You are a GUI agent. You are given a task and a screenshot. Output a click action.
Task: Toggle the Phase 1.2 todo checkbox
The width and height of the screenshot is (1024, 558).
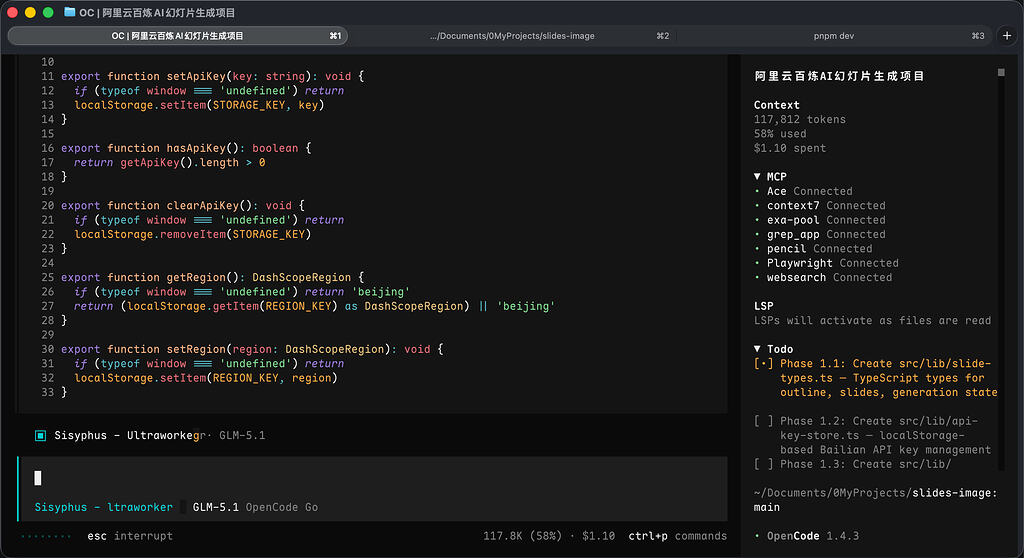click(x=763, y=421)
